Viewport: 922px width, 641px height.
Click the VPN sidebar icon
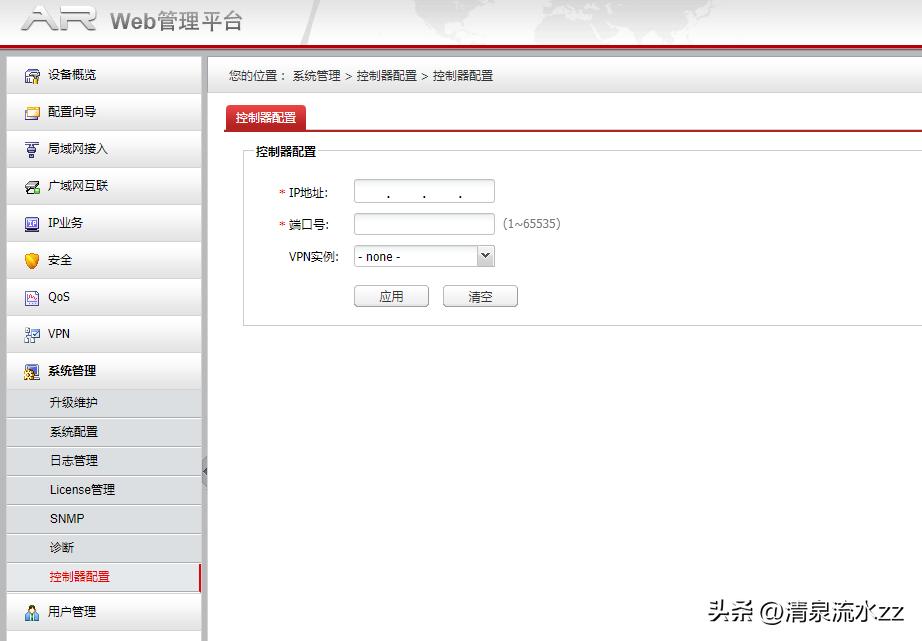(x=32, y=333)
